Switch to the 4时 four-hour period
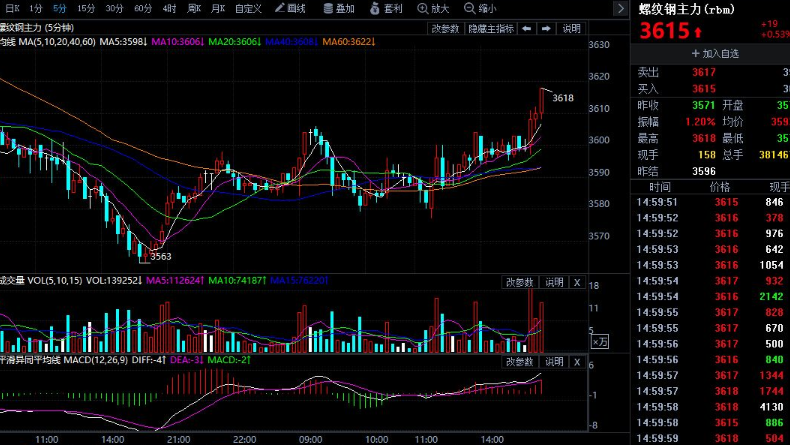This screenshot has height=445, width=790. (x=169, y=8)
